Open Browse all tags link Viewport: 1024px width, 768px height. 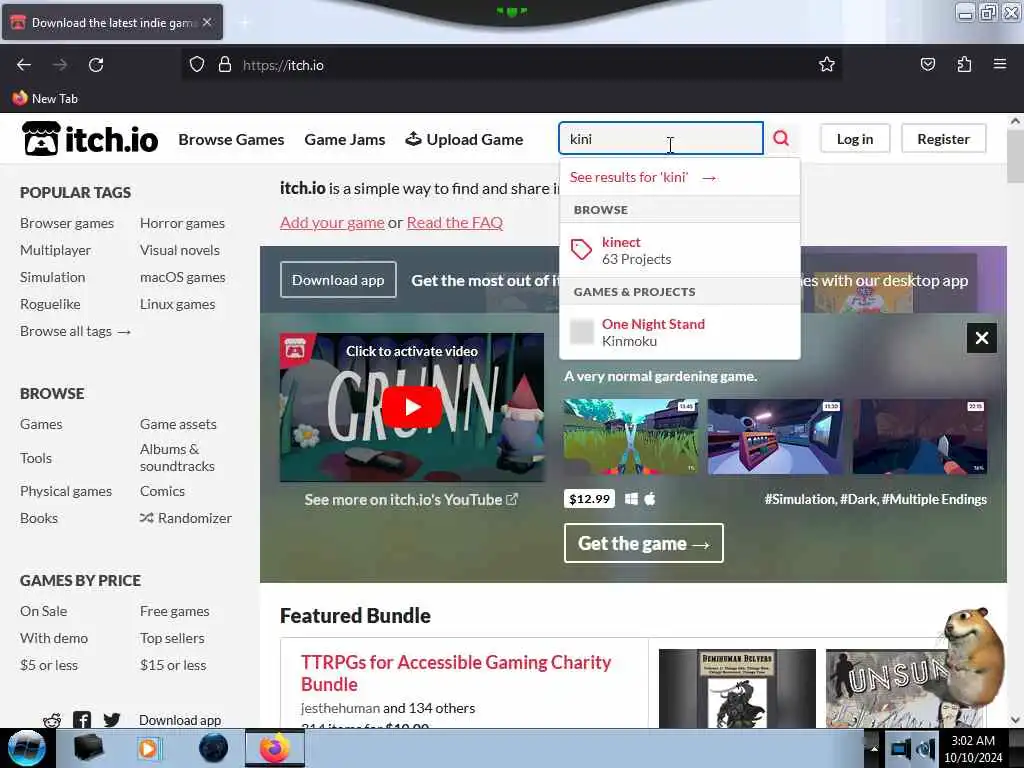75,331
